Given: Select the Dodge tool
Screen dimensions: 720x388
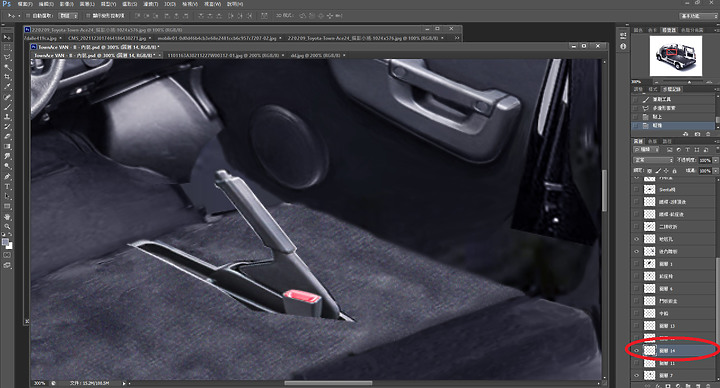Looking at the screenshot, I should tap(7, 166).
